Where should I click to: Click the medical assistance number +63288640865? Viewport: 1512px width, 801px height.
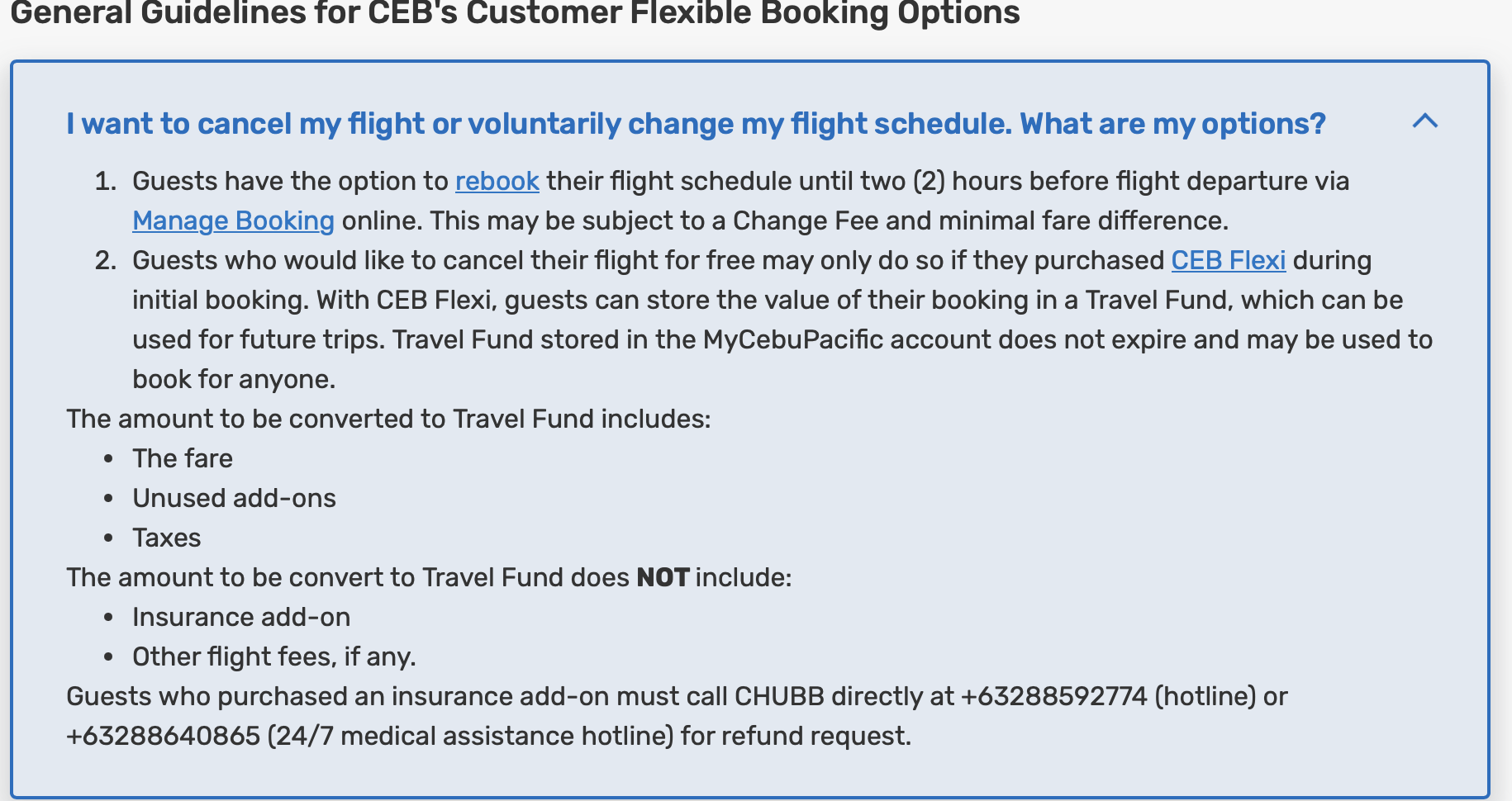[x=164, y=736]
